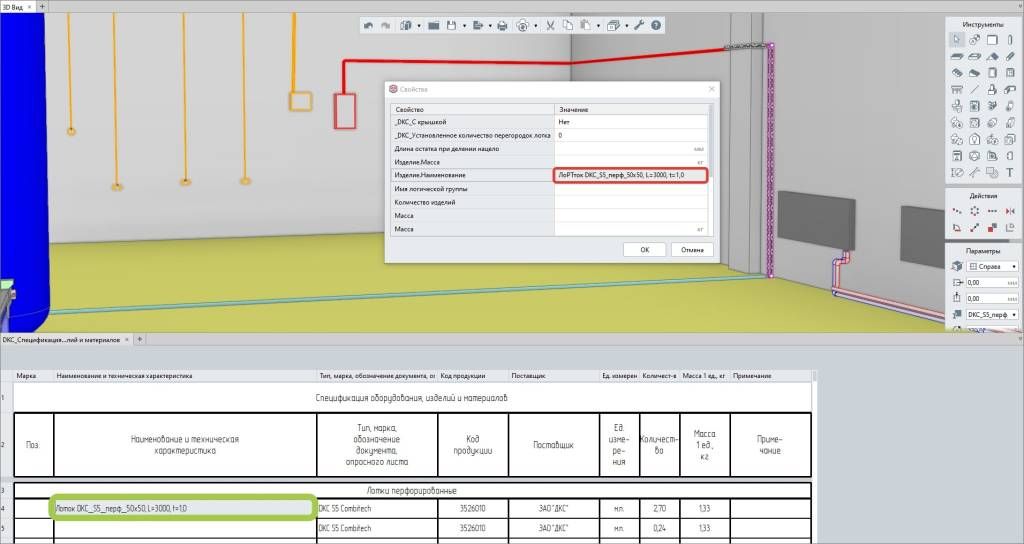
Task: Redo the action in the toolbar
Action: tap(385, 25)
